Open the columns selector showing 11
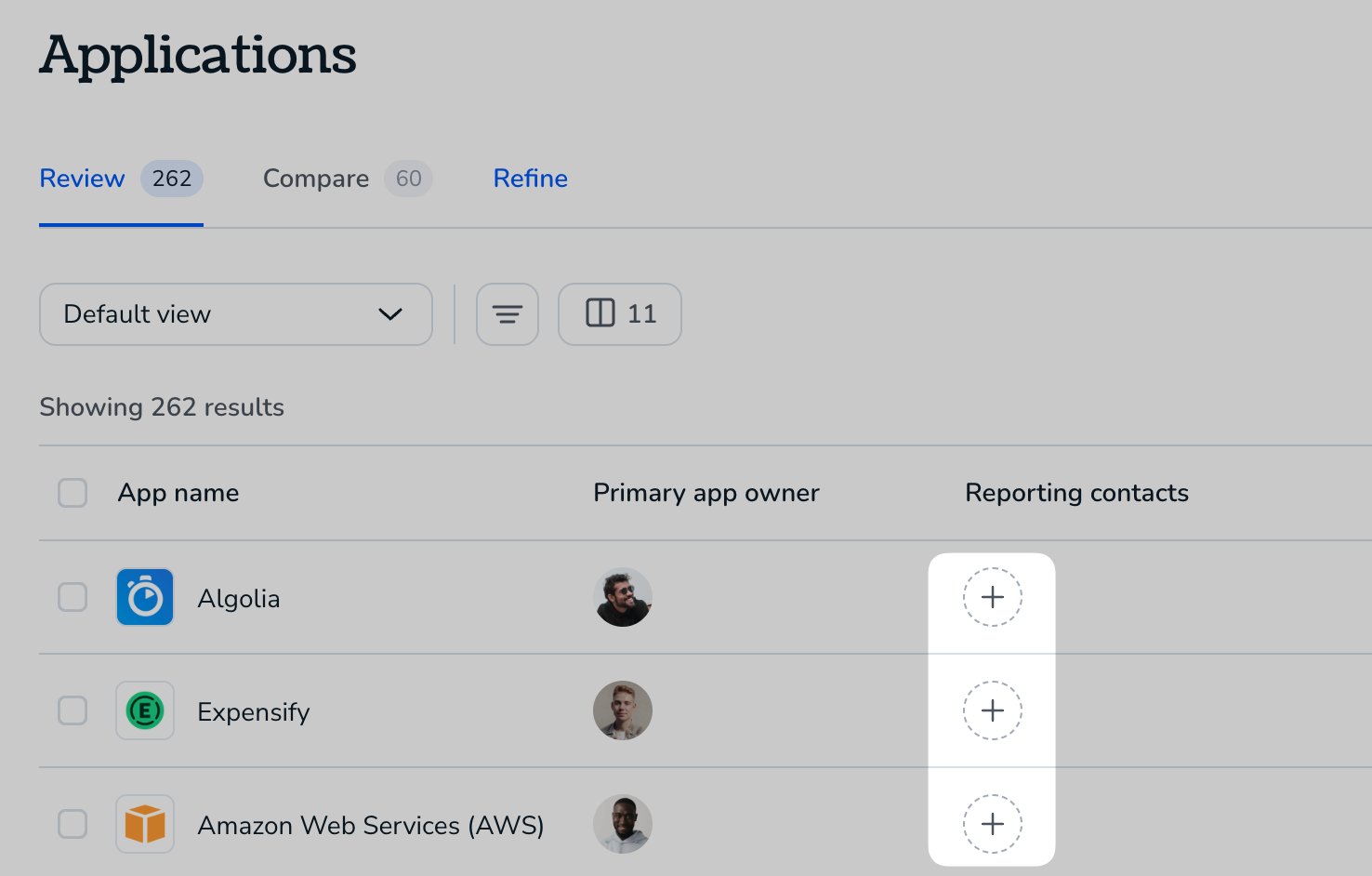 point(620,314)
